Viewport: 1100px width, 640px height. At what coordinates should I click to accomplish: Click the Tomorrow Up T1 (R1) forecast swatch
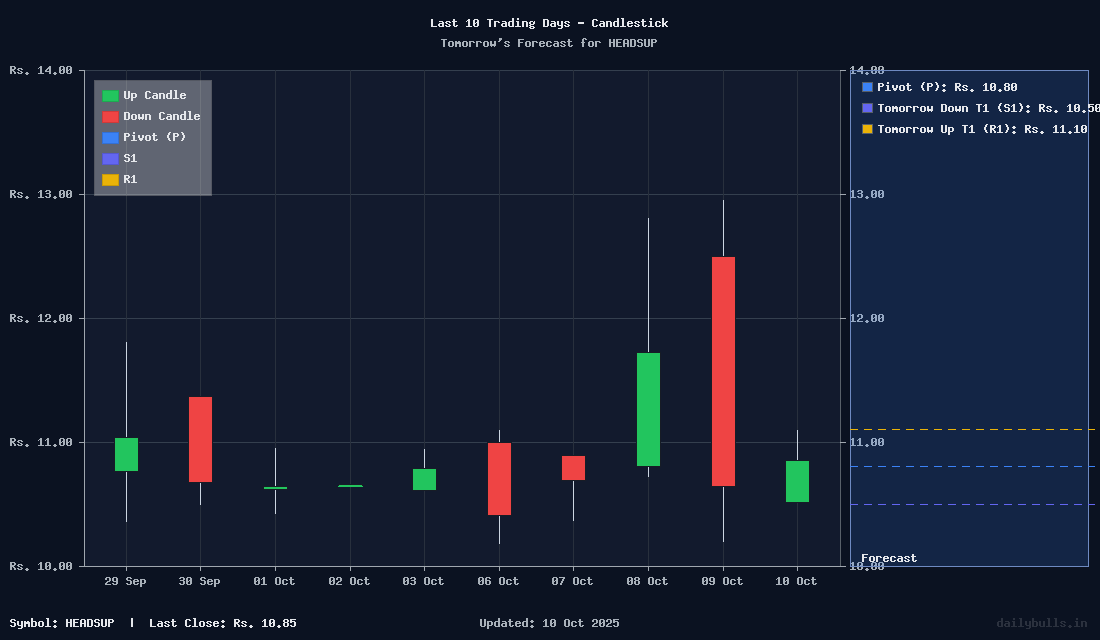867,129
